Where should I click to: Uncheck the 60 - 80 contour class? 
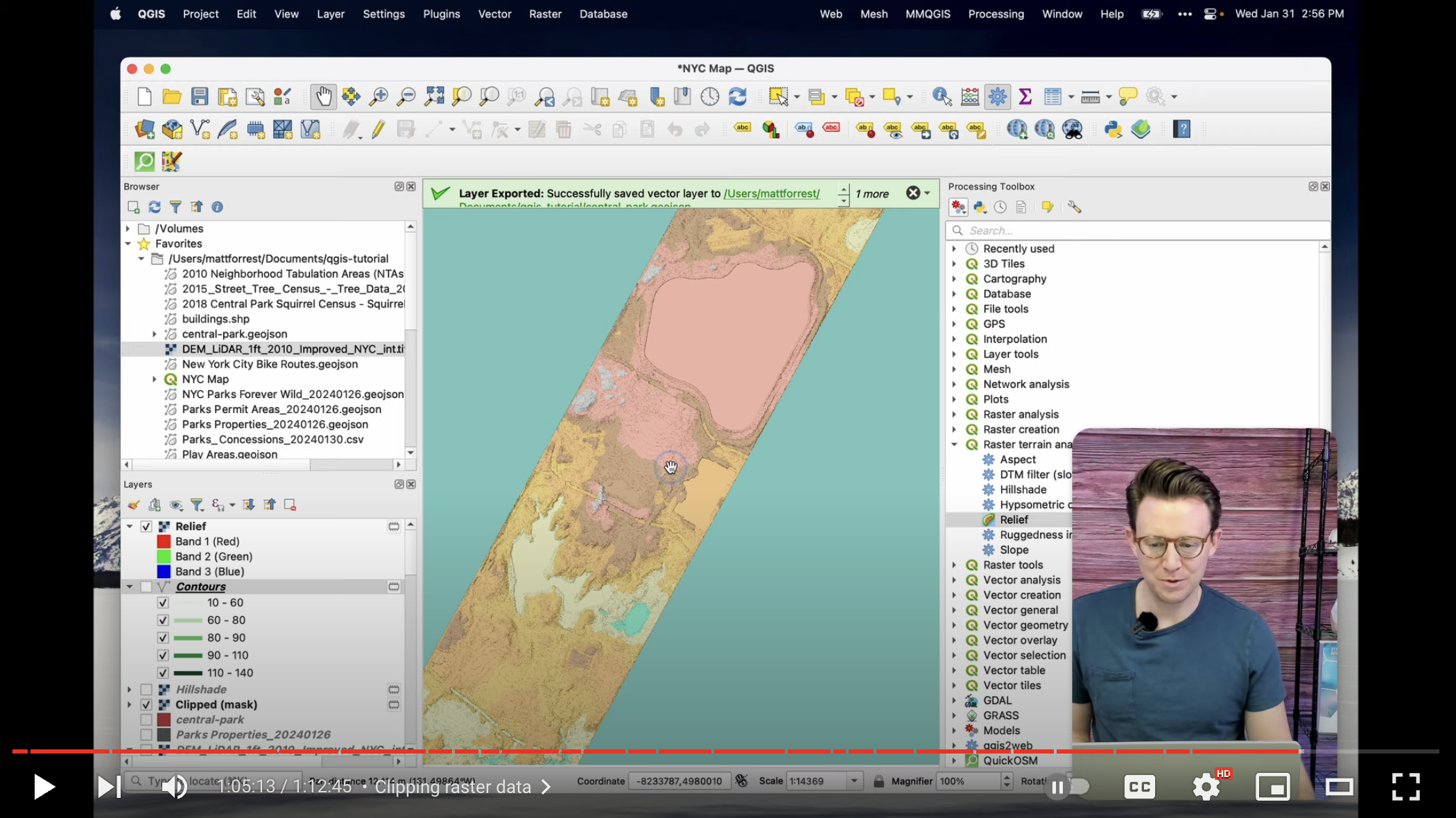(x=163, y=620)
